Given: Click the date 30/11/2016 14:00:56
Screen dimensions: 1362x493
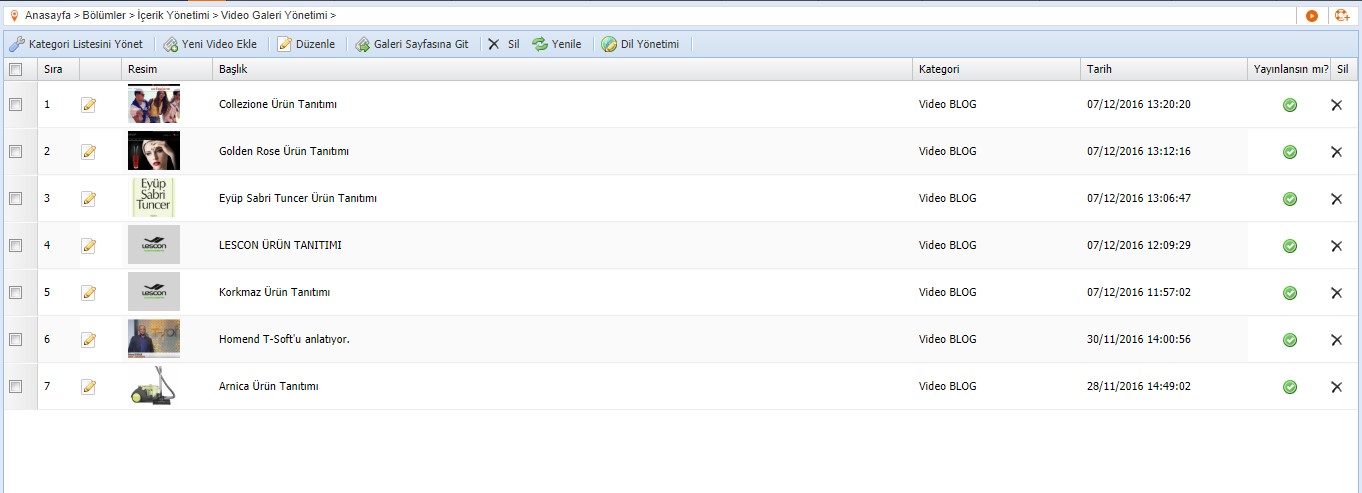Looking at the screenshot, I should click(1139, 340).
